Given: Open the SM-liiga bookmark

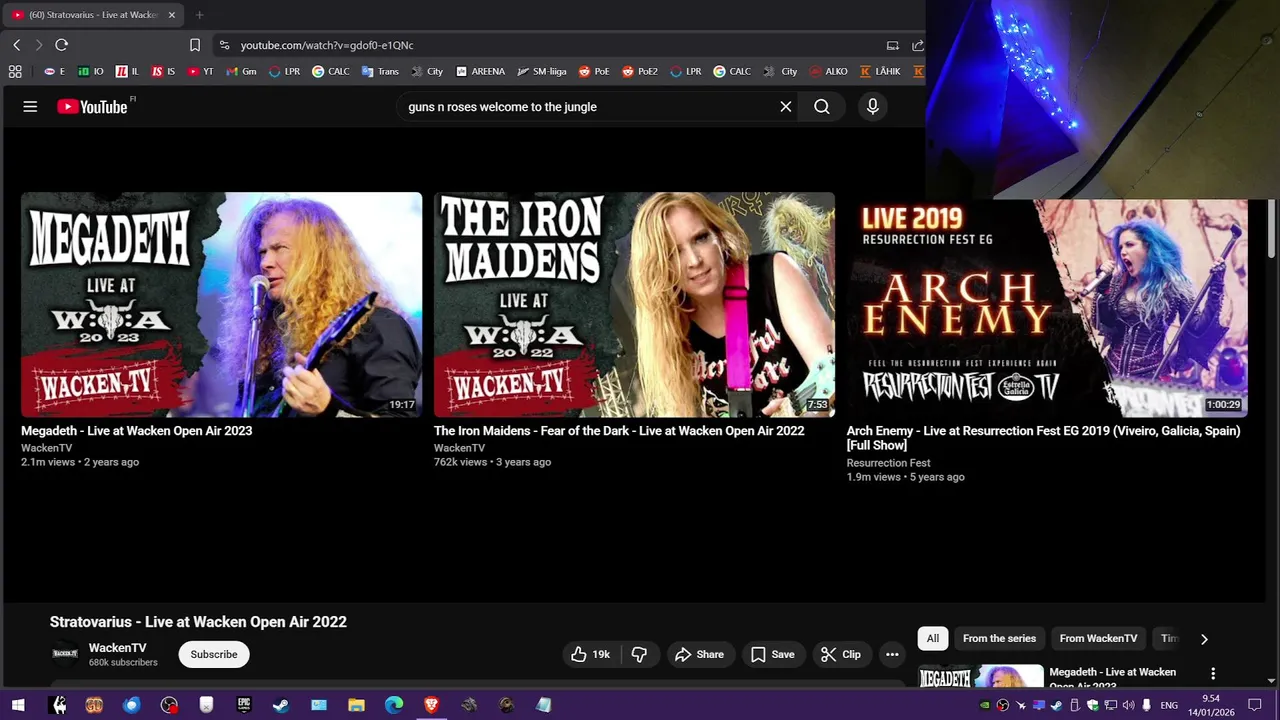Looking at the screenshot, I should 542,72.
